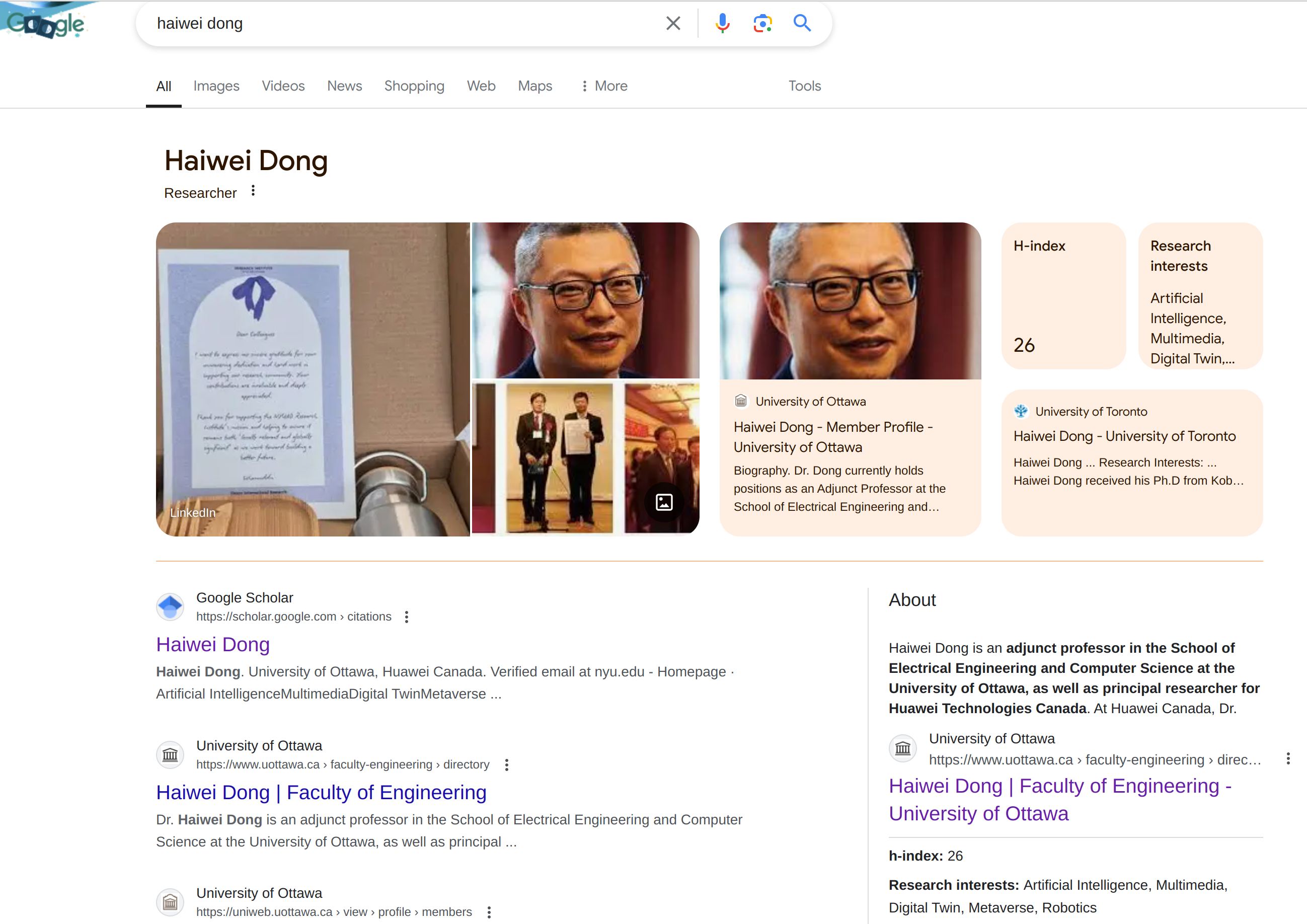Click the Haiwei Dong knowledge panel title
Image resolution: width=1307 pixels, height=924 pixels.
(x=246, y=161)
